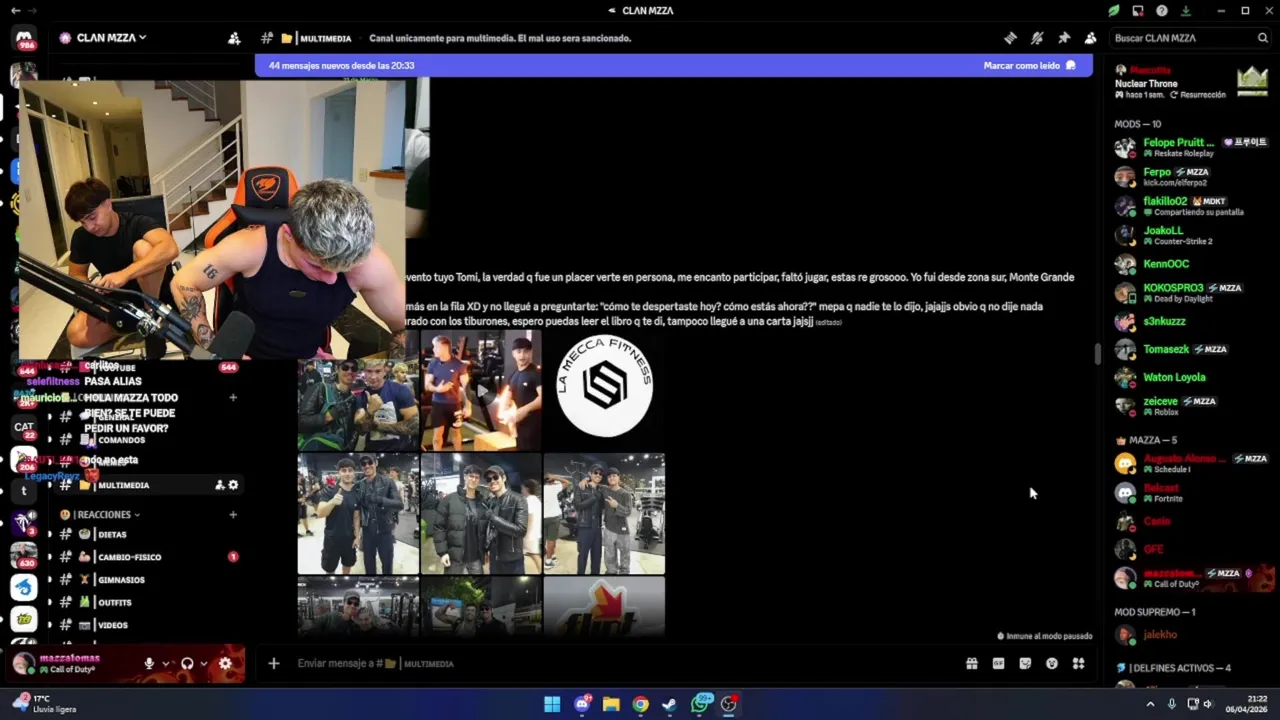Click the green download update icon

pyautogui.click(x=1186, y=10)
